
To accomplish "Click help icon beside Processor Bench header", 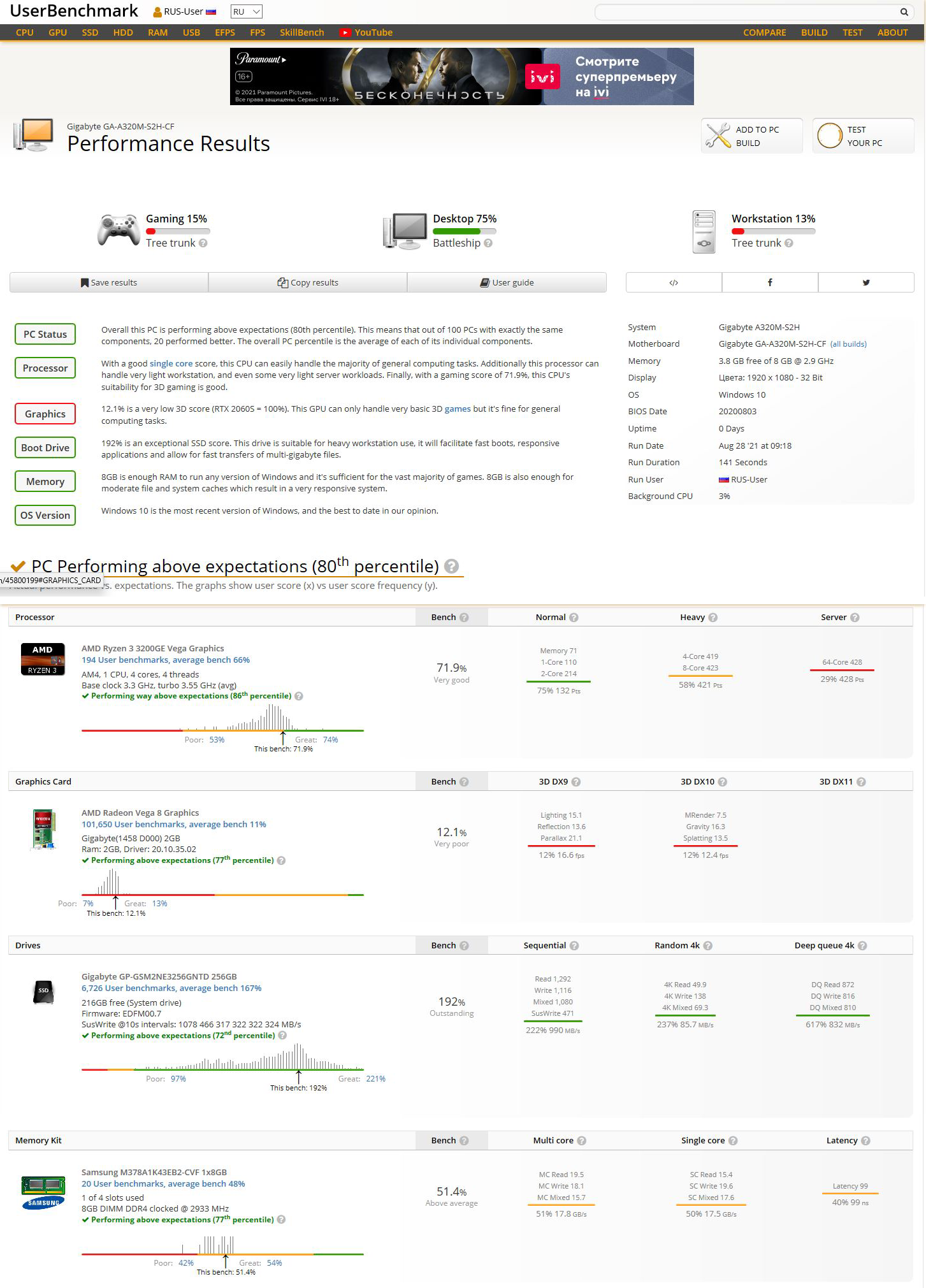I will (x=464, y=618).
